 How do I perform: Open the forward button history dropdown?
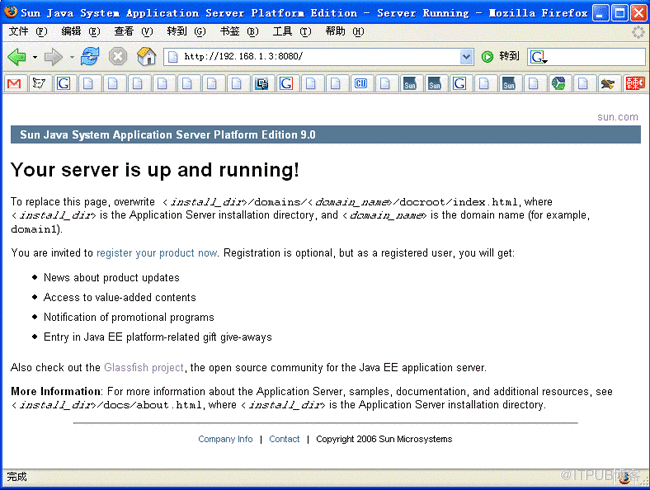(x=72, y=57)
